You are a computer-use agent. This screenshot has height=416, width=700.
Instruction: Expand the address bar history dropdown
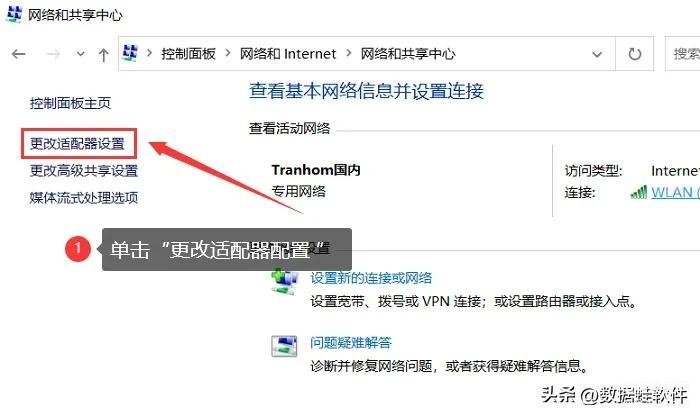(x=597, y=54)
